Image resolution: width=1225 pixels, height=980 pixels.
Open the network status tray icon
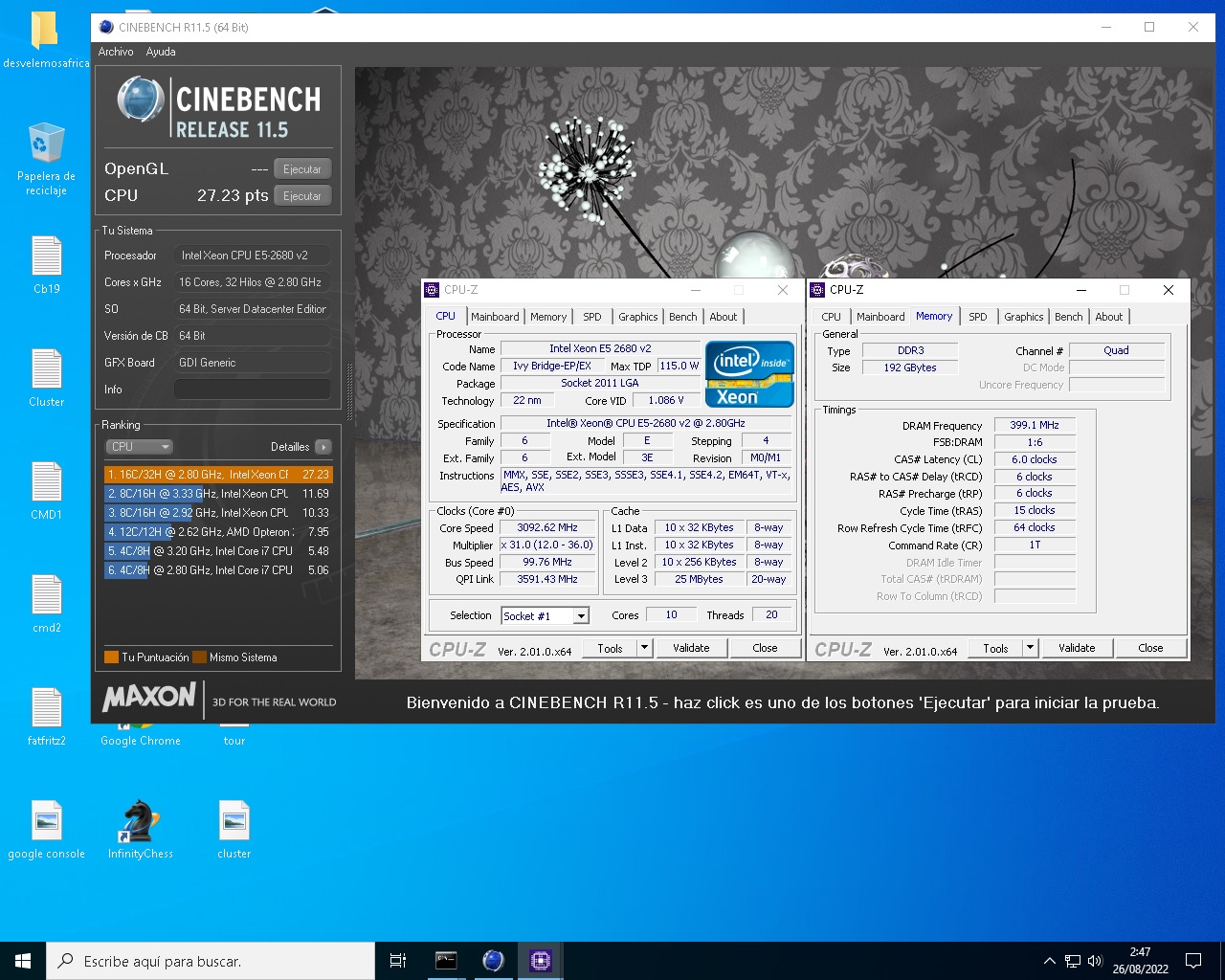tap(1073, 961)
